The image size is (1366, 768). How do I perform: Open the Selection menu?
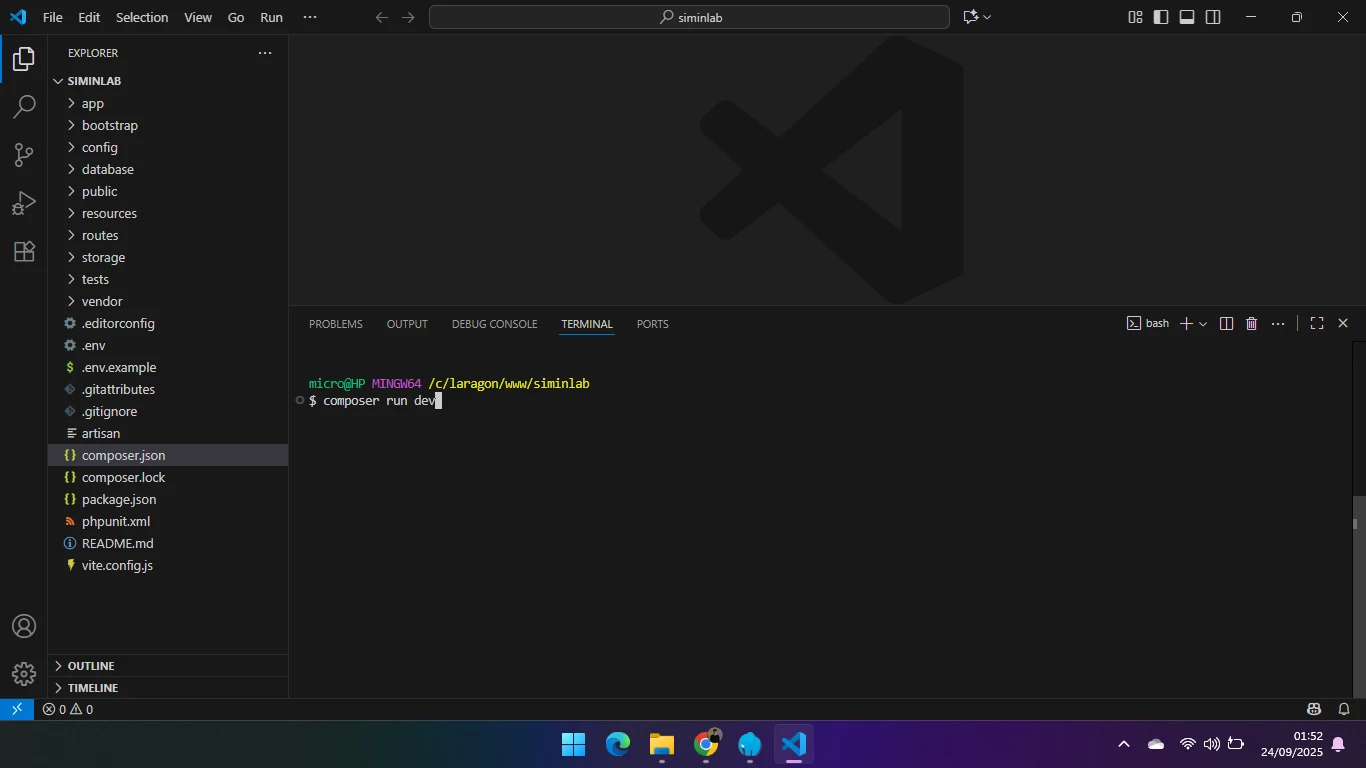pyautogui.click(x=142, y=17)
